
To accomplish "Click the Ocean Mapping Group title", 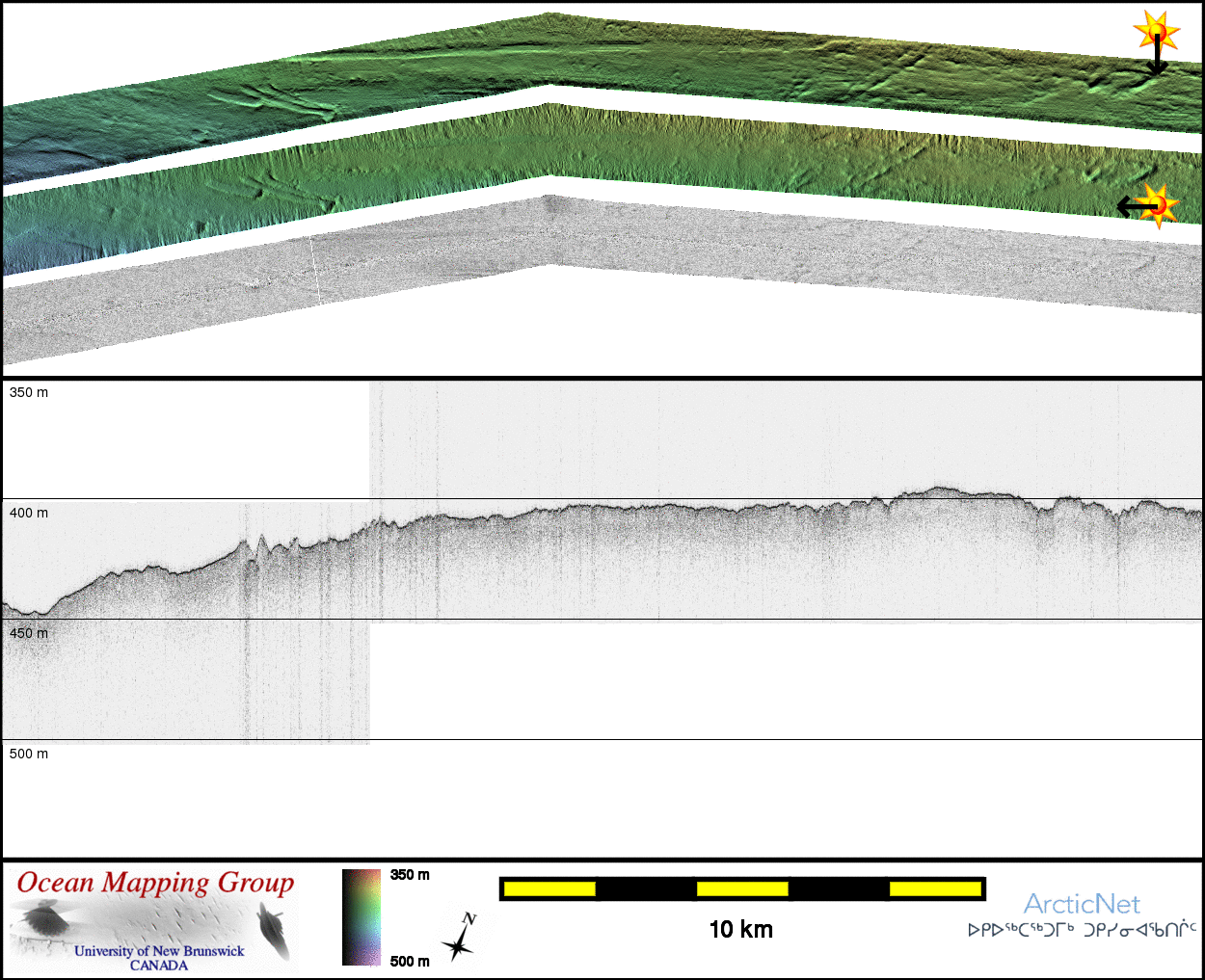I will click(155, 883).
